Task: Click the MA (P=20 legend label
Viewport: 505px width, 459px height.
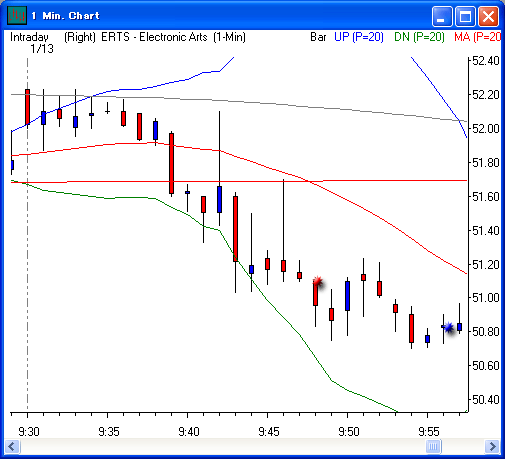Action: 477,37
